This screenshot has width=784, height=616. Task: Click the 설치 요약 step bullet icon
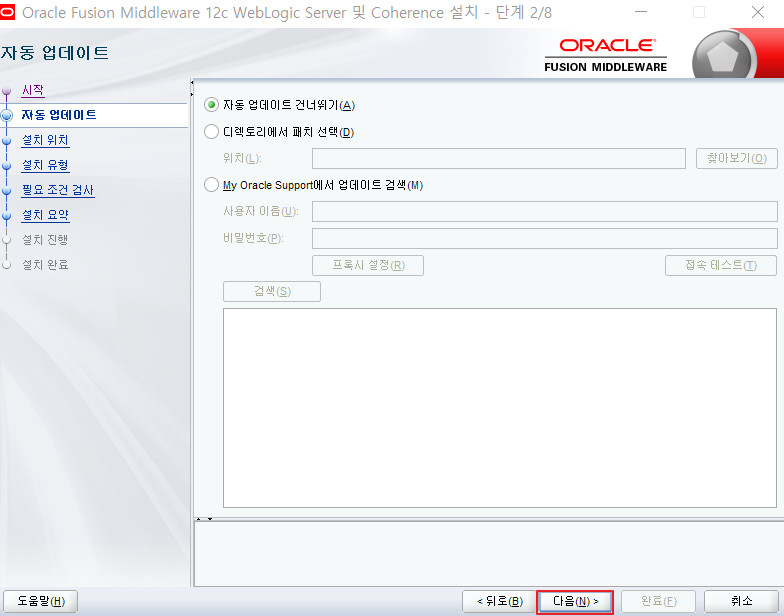6,216
